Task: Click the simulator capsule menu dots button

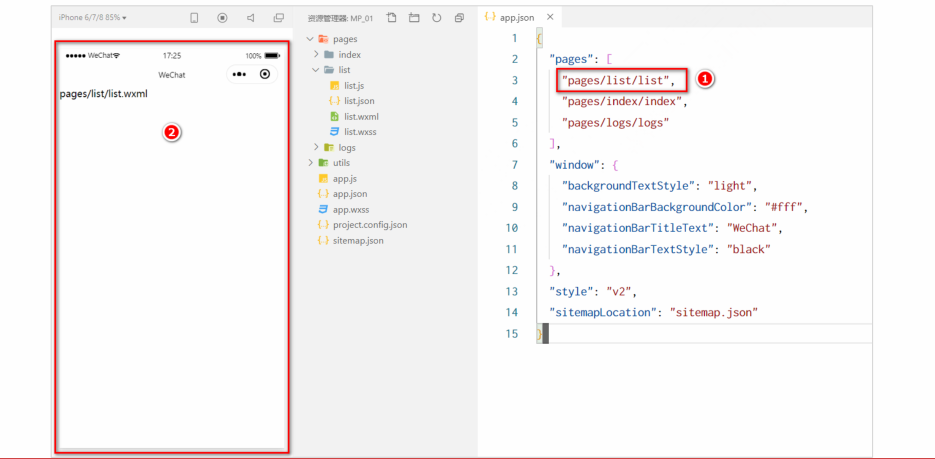Action: click(239, 75)
